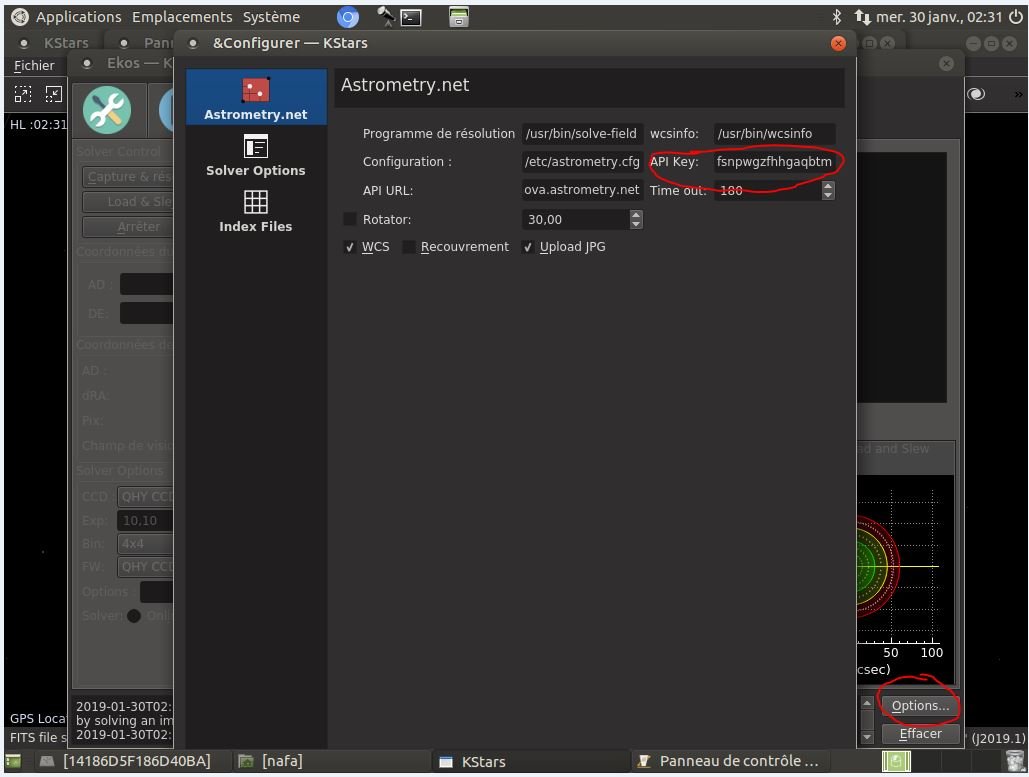
Task: Click the zoom-in selection icon in KStars toolbar
Action: point(23,94)
